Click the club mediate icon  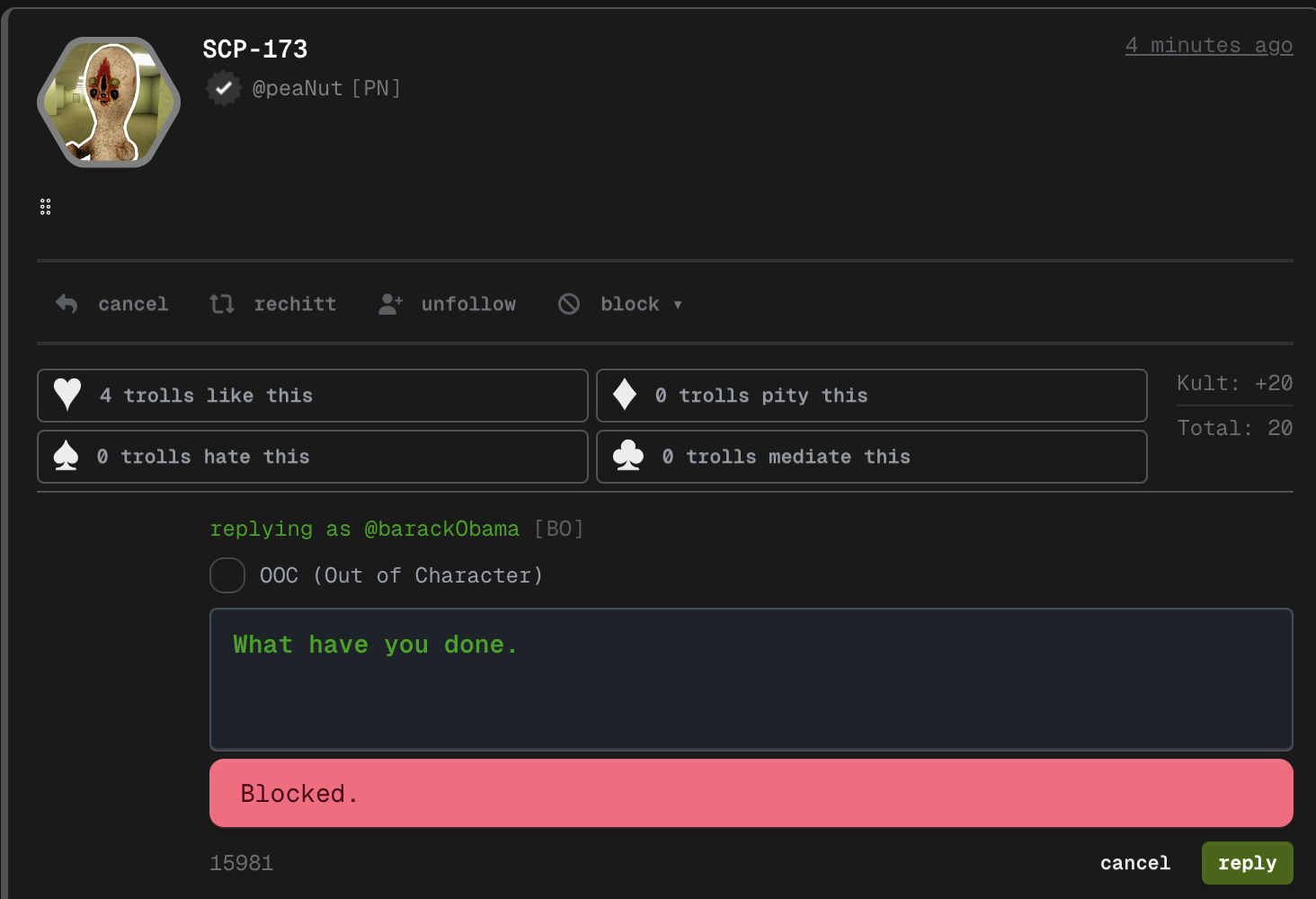coord(627,457)
